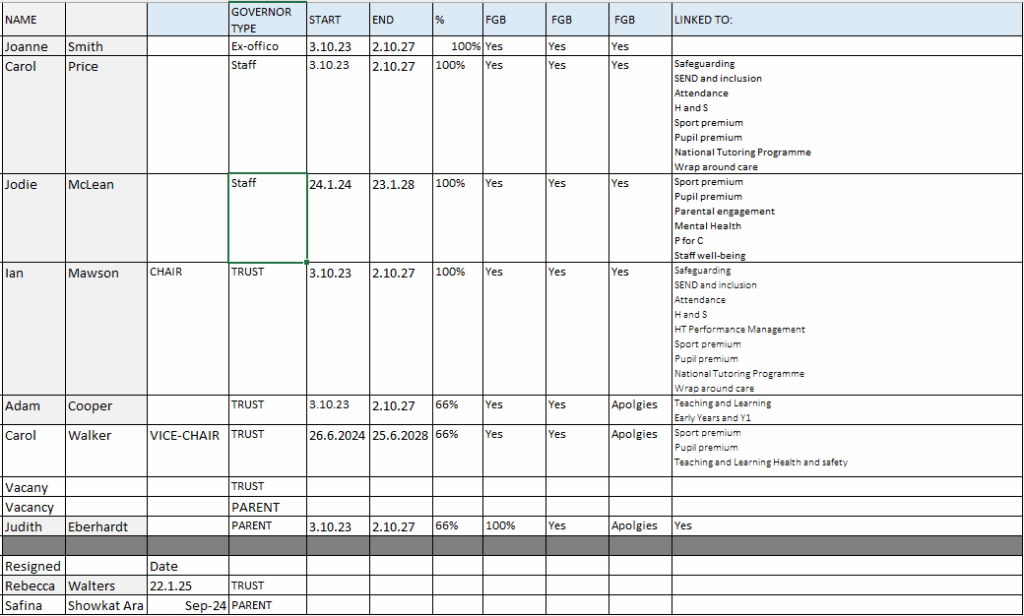Select the 23.1.28 end date cell
The image size is (1024, 616).
400,218
